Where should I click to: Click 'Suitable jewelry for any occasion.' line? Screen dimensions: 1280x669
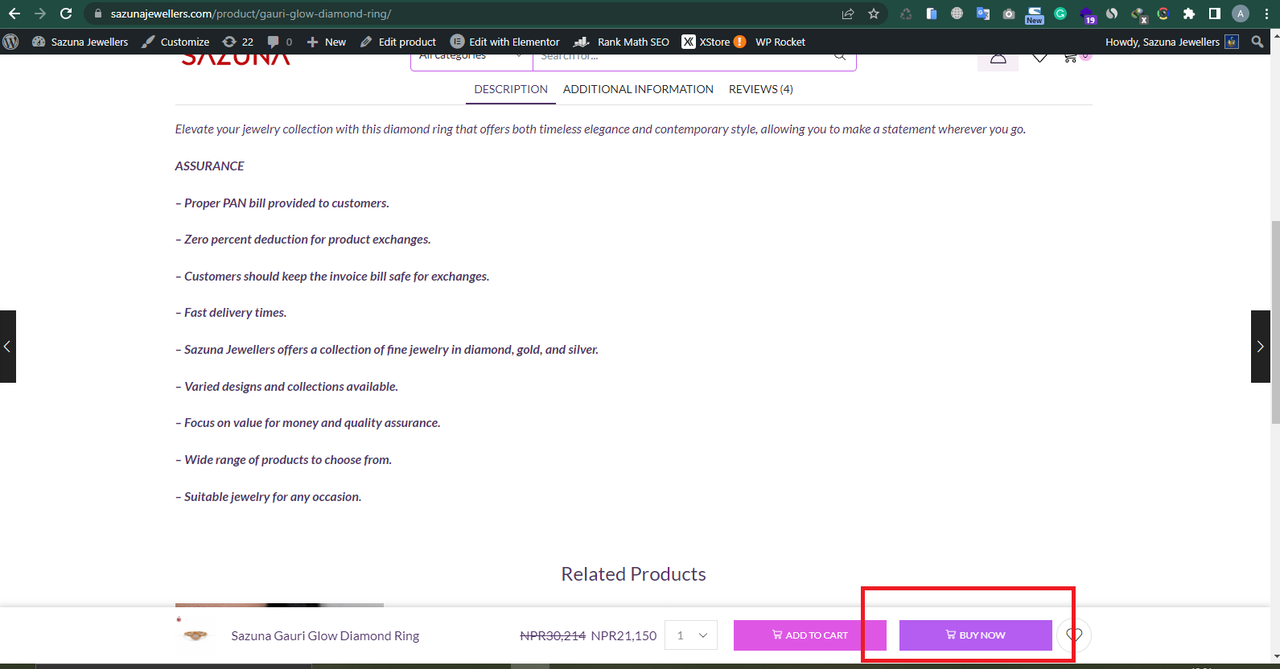pos(268,497)
